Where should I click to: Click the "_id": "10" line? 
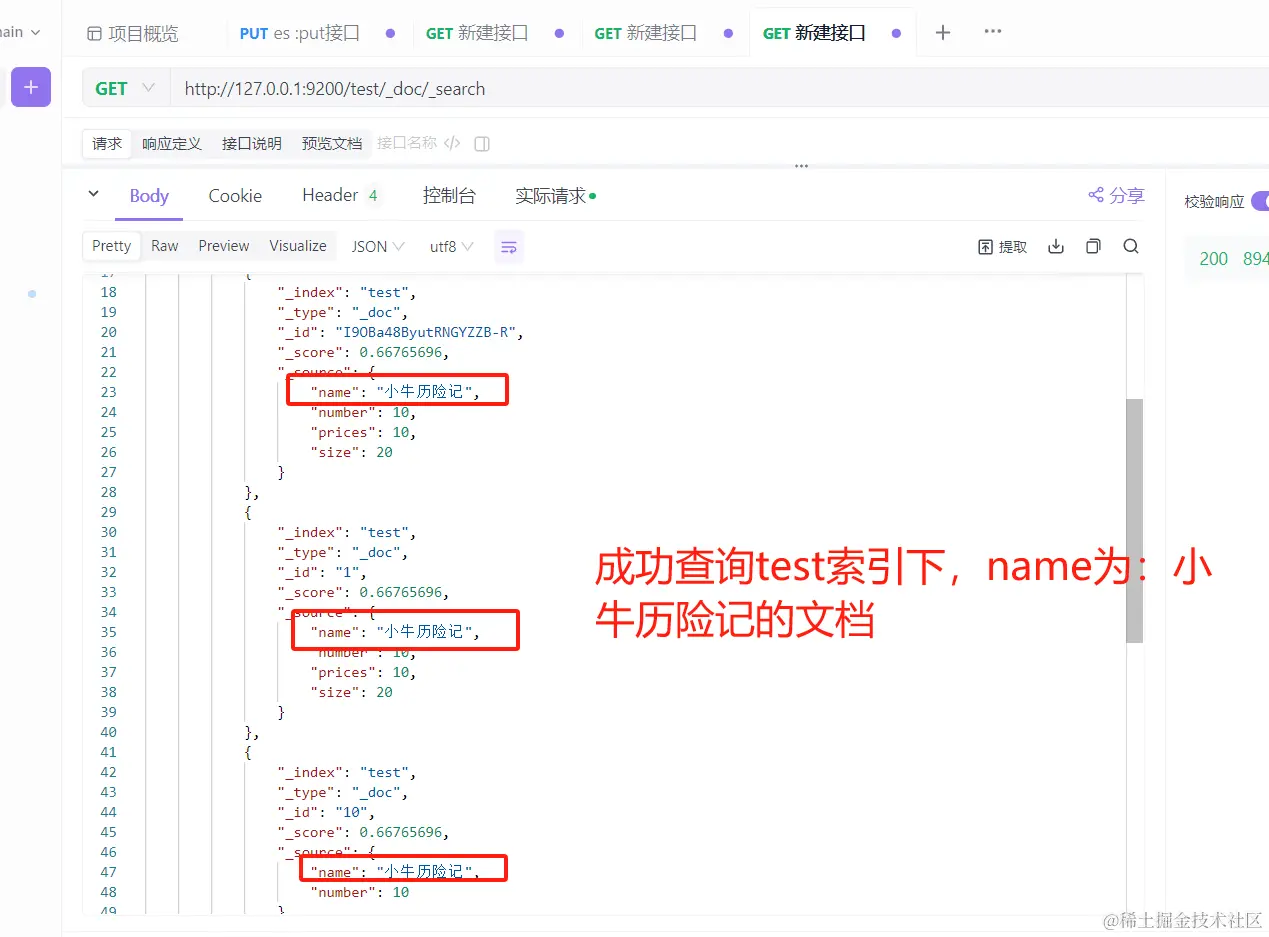click(325, 812)
